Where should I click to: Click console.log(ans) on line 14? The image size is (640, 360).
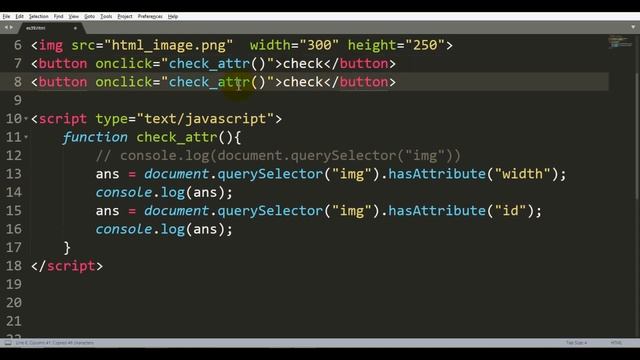[164, 192]
